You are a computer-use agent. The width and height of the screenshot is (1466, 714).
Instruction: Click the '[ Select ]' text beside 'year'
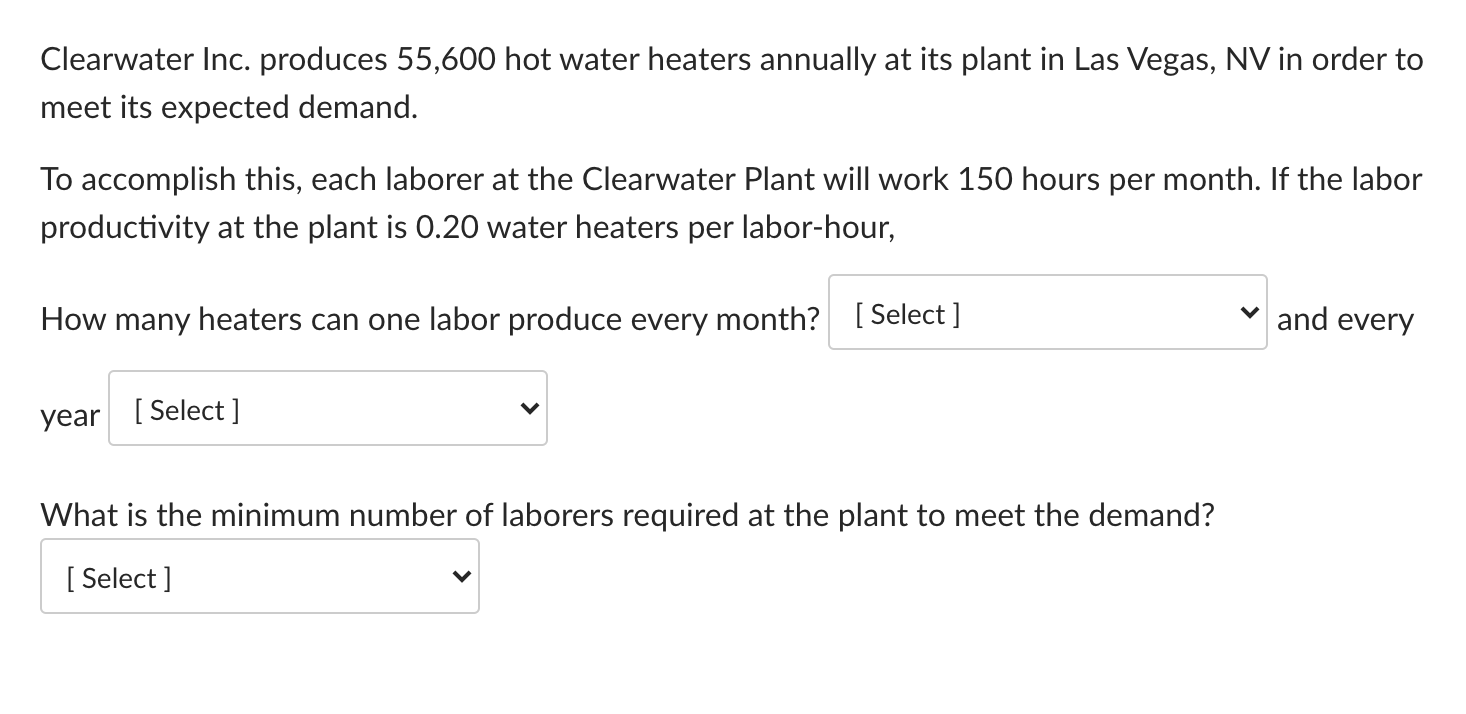[186, 409]
